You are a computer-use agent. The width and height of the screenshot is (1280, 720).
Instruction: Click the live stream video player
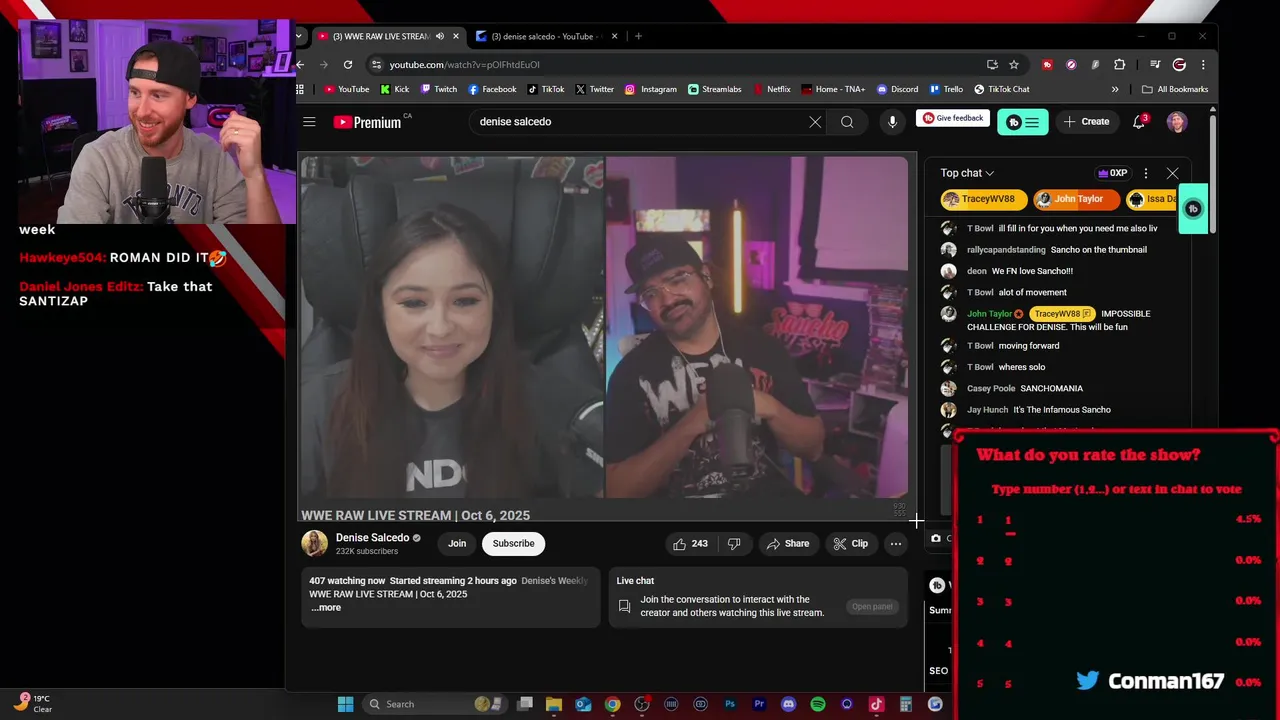(605, 327)
